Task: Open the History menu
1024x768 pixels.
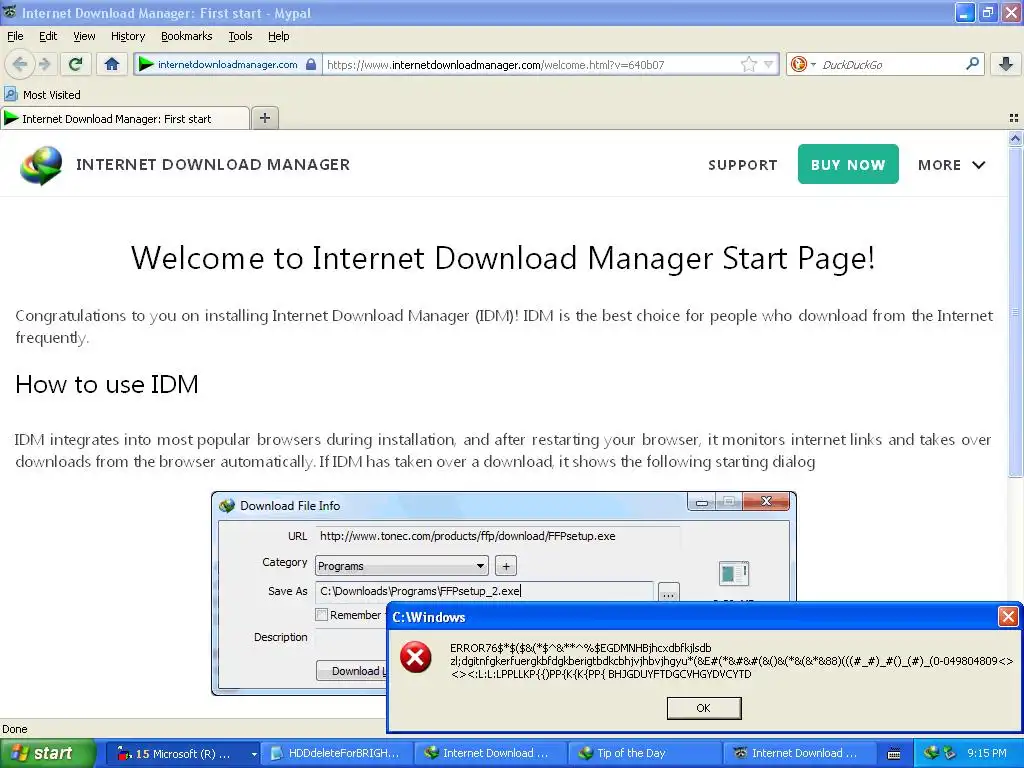Action: click(x=128, y=36)
